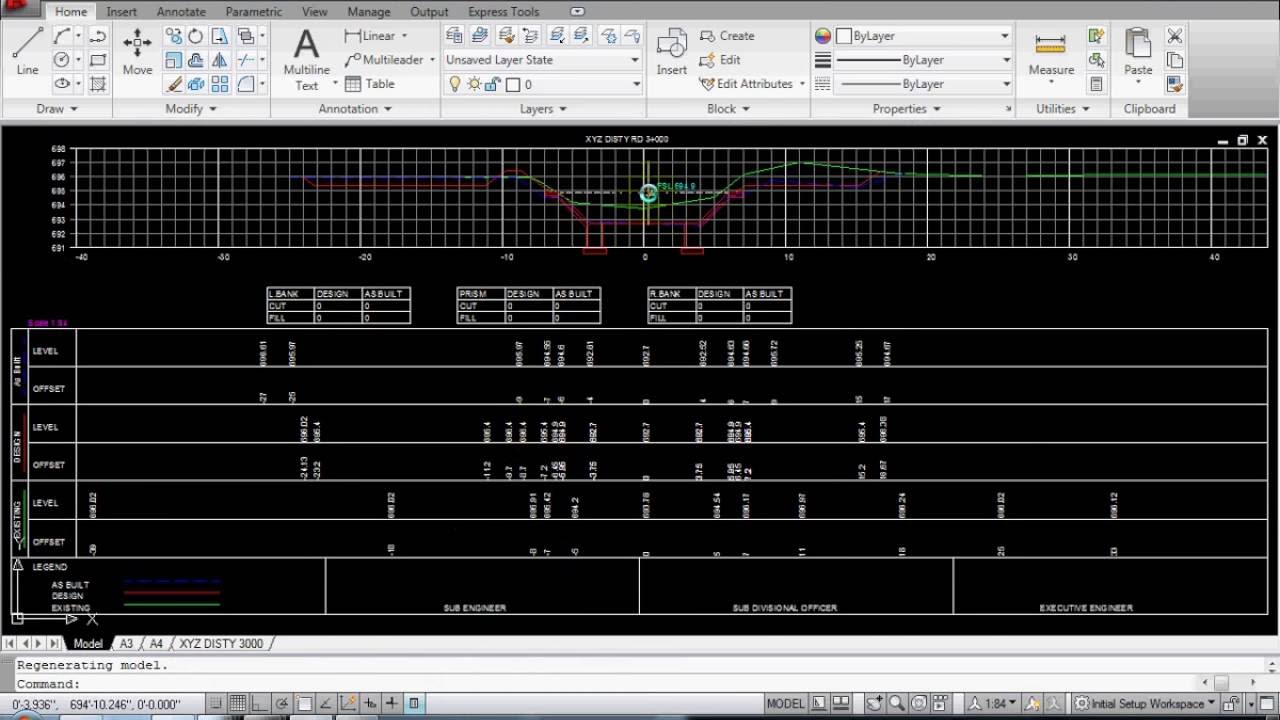Choose the Rotate tool in Modify
1280x720 pixels.
[x=195, y=36]
